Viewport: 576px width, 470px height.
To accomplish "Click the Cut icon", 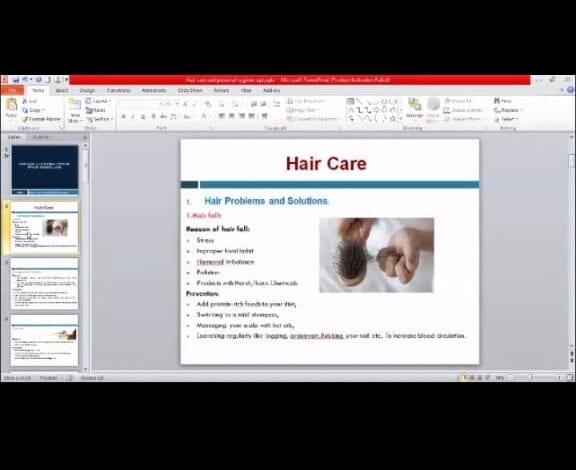I will [25, 101].
